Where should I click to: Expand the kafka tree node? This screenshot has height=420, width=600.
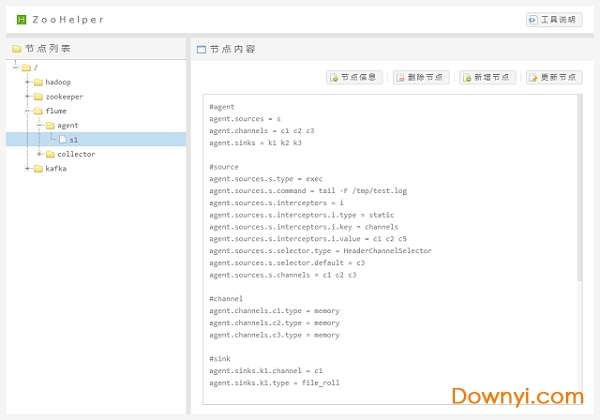(x=27, y=168)
